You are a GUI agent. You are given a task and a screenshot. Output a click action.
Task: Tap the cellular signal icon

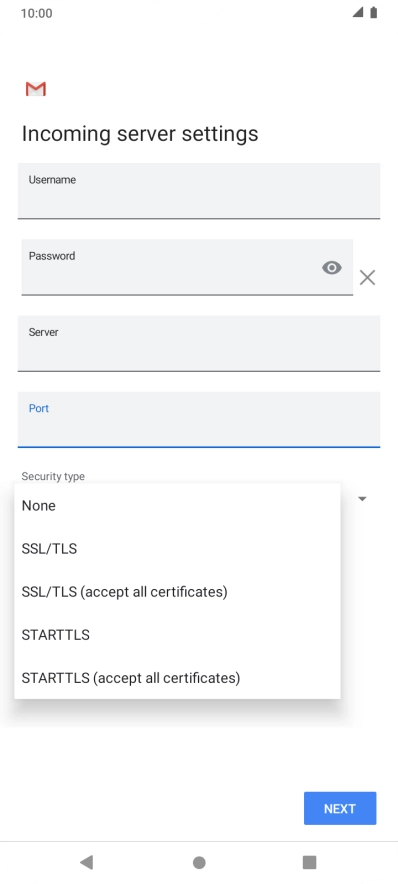pyautogui.click(x=358, y=13)
